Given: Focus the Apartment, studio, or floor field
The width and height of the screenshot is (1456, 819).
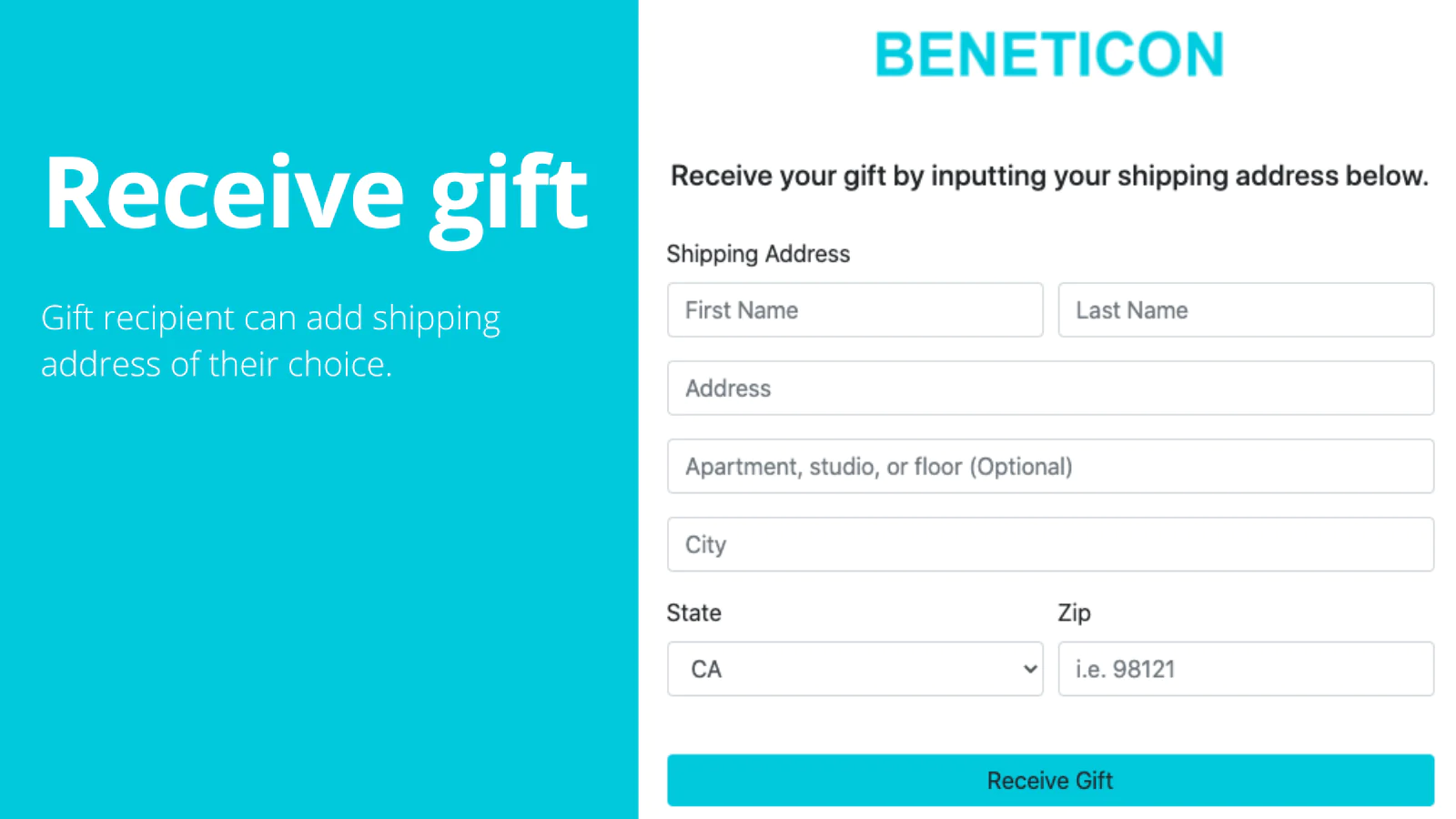Looking at the screenshot, I should tap(1050, 467).
